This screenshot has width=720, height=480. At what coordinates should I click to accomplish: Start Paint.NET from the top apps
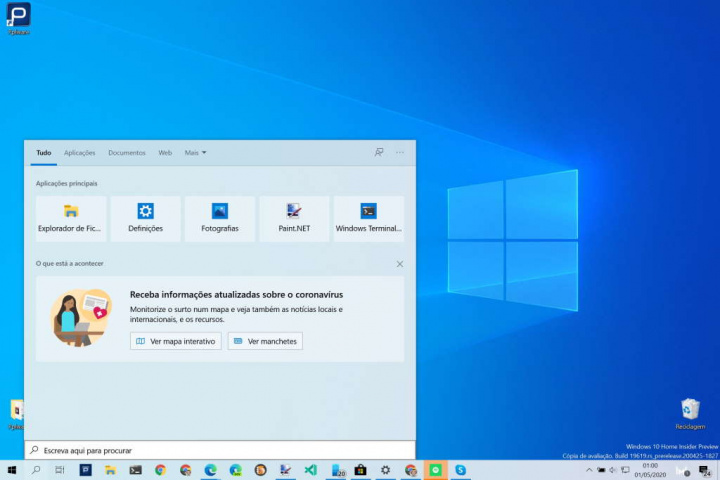pos(294,218)
